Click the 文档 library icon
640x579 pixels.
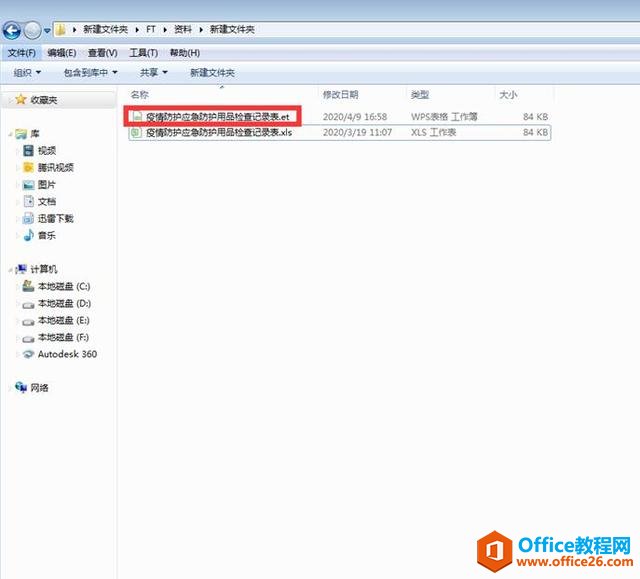coord(28,201)
